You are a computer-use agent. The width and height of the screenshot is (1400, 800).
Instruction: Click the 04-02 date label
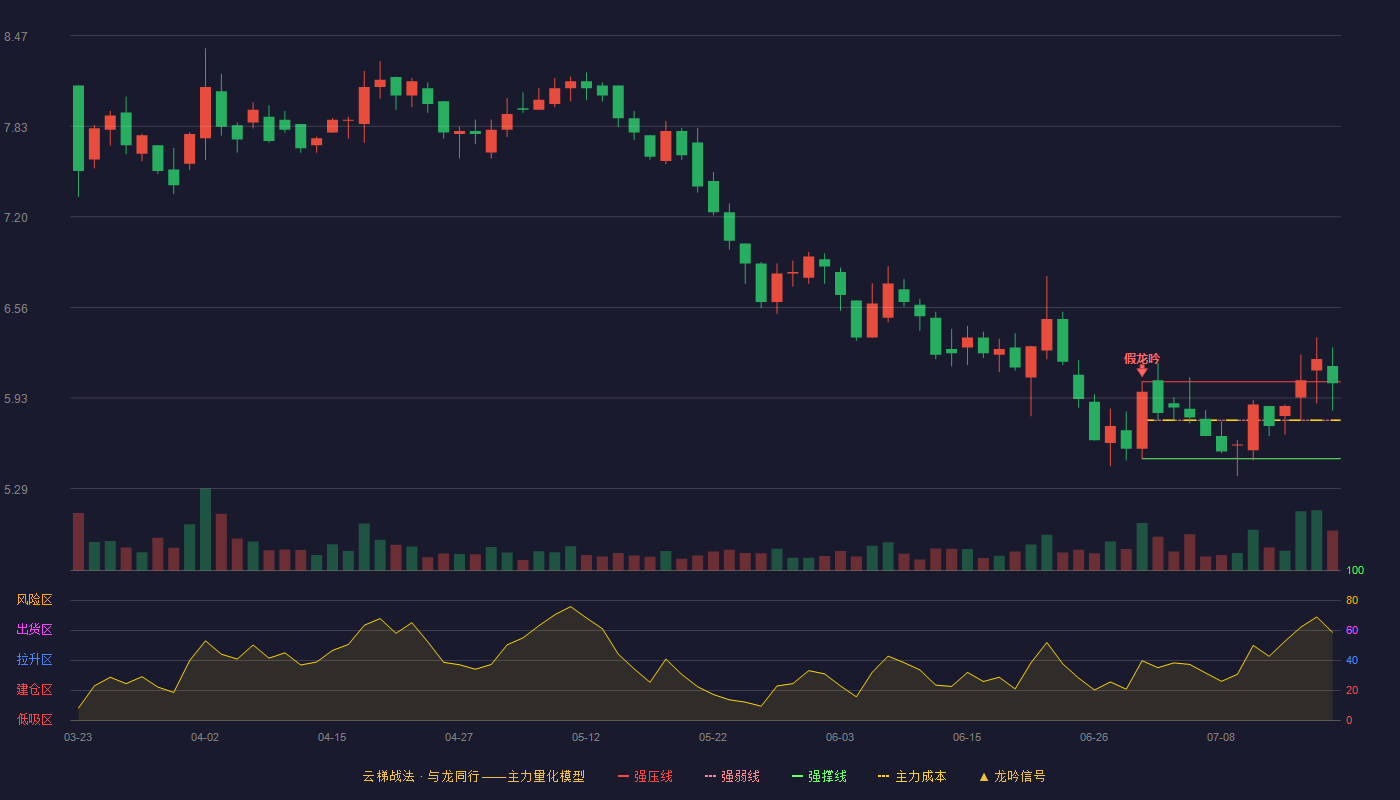(205, 737)
